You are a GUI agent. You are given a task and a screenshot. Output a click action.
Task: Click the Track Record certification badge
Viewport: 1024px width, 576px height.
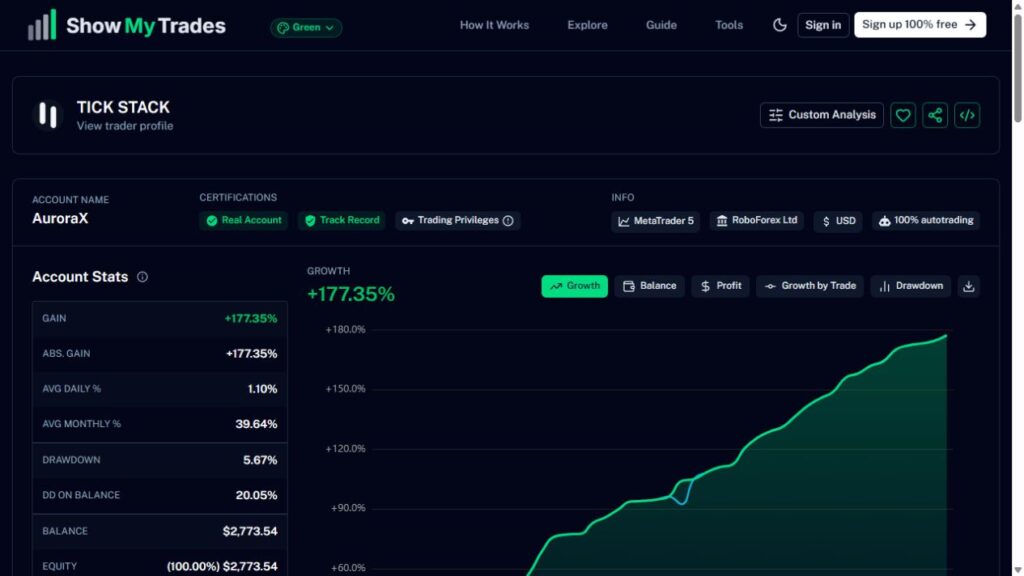[x=342, y=221]
